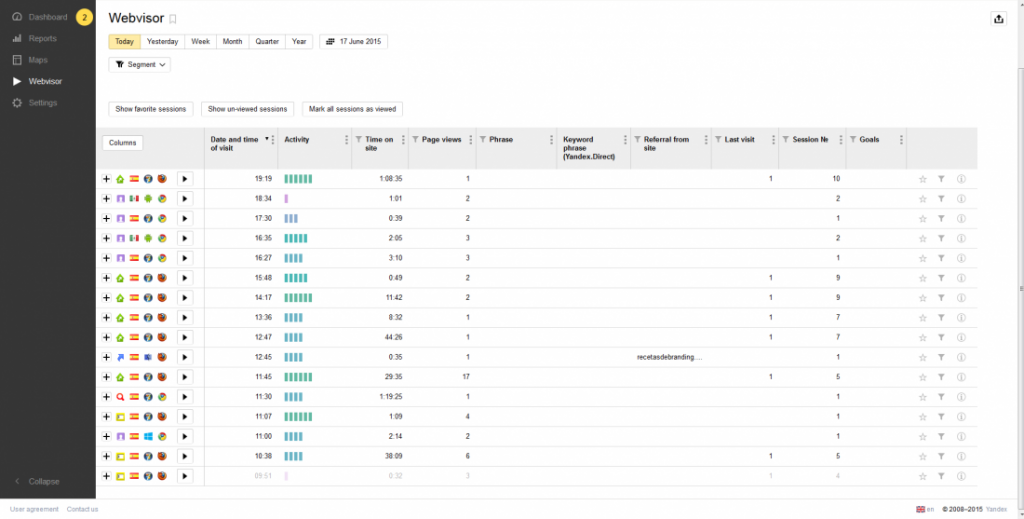Screen dimensions: 1024x519
Task: Open Keyword phrase column options dots
Action: [625, 140]
